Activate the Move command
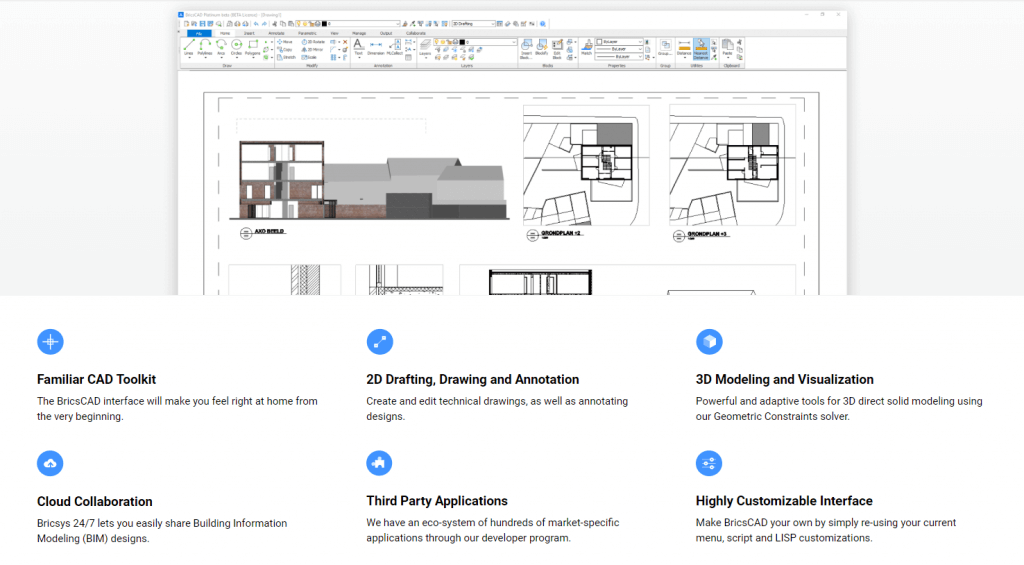1024x565 pixels. point(285,42)
